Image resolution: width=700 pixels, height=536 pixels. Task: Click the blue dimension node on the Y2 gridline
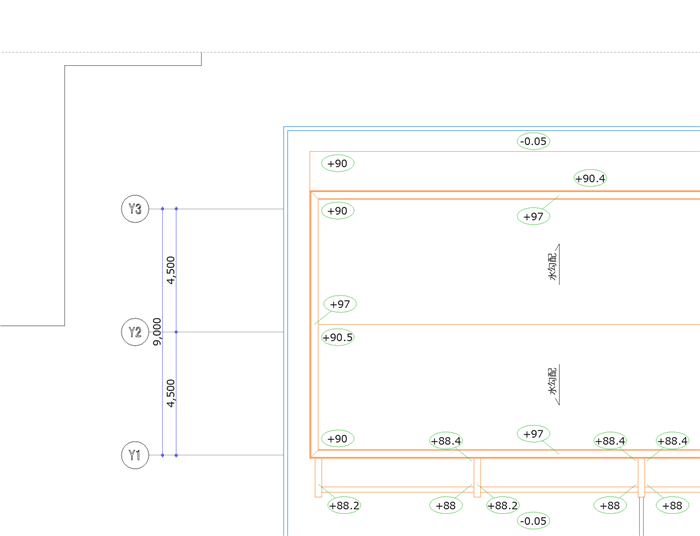coord(176,332)
